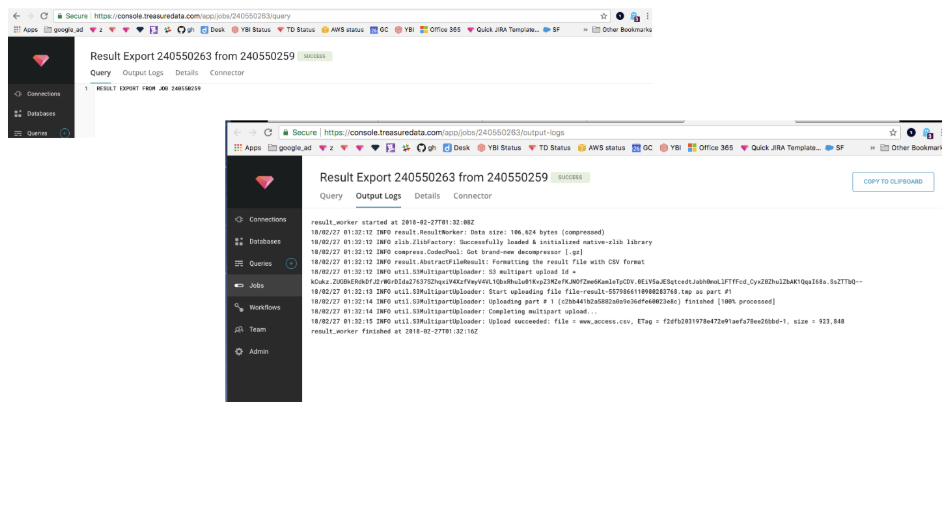Switch to Details tab in the output-logs window
This screenshot has width=950, height=515.
[427, 196]
